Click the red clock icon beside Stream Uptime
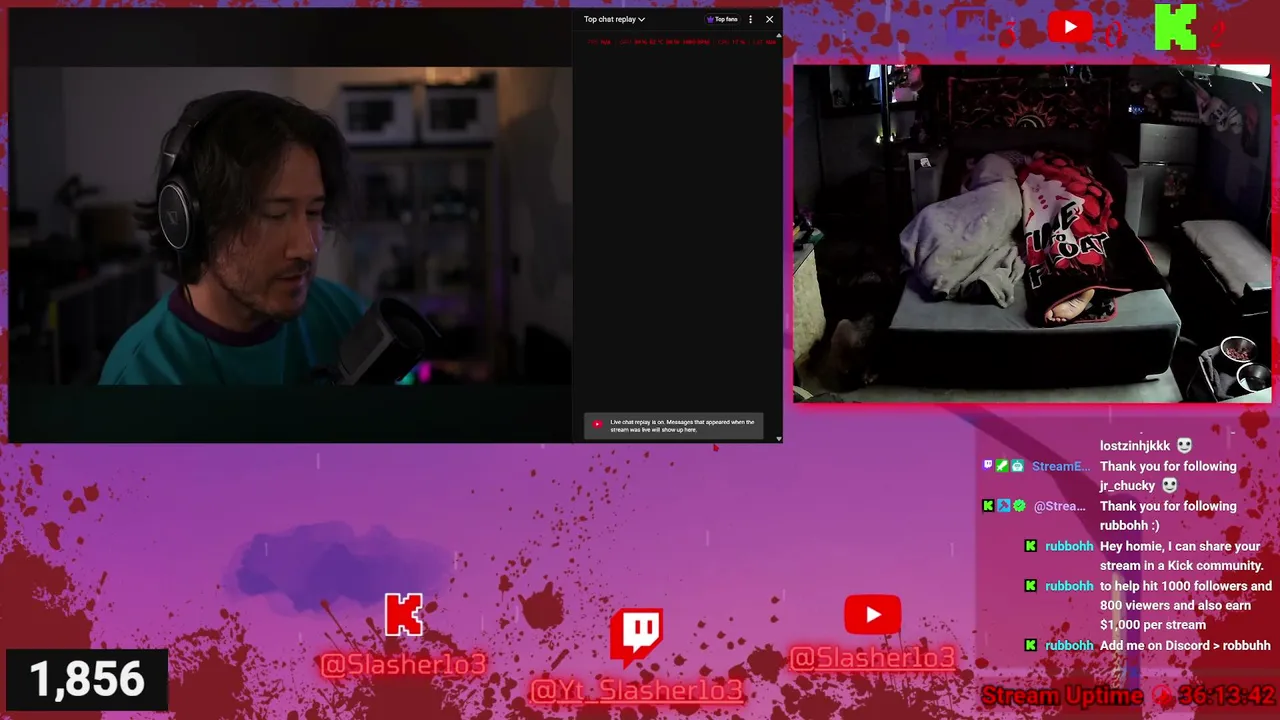 click(1161, 696)
